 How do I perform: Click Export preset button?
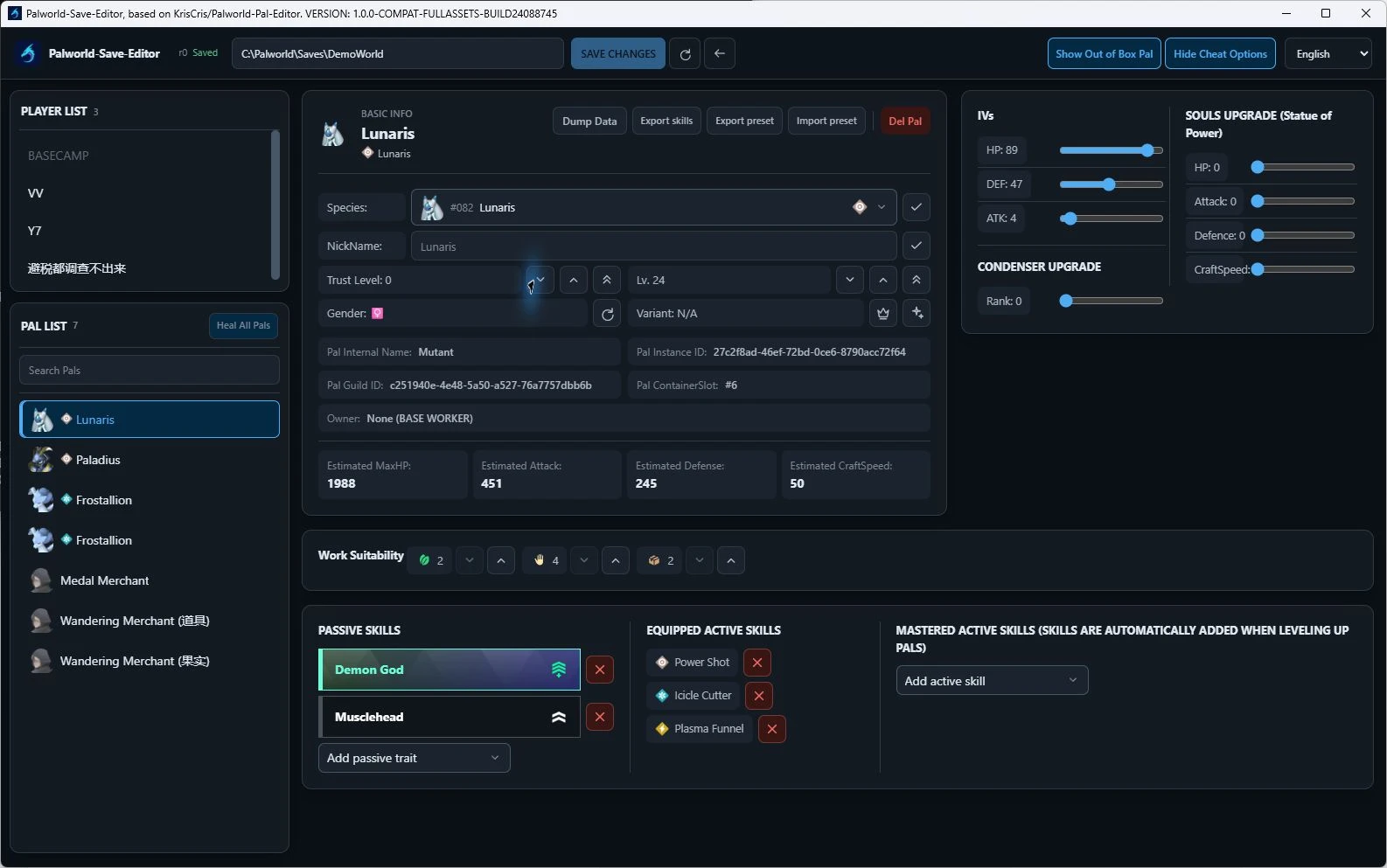click(x=744, y=121)
